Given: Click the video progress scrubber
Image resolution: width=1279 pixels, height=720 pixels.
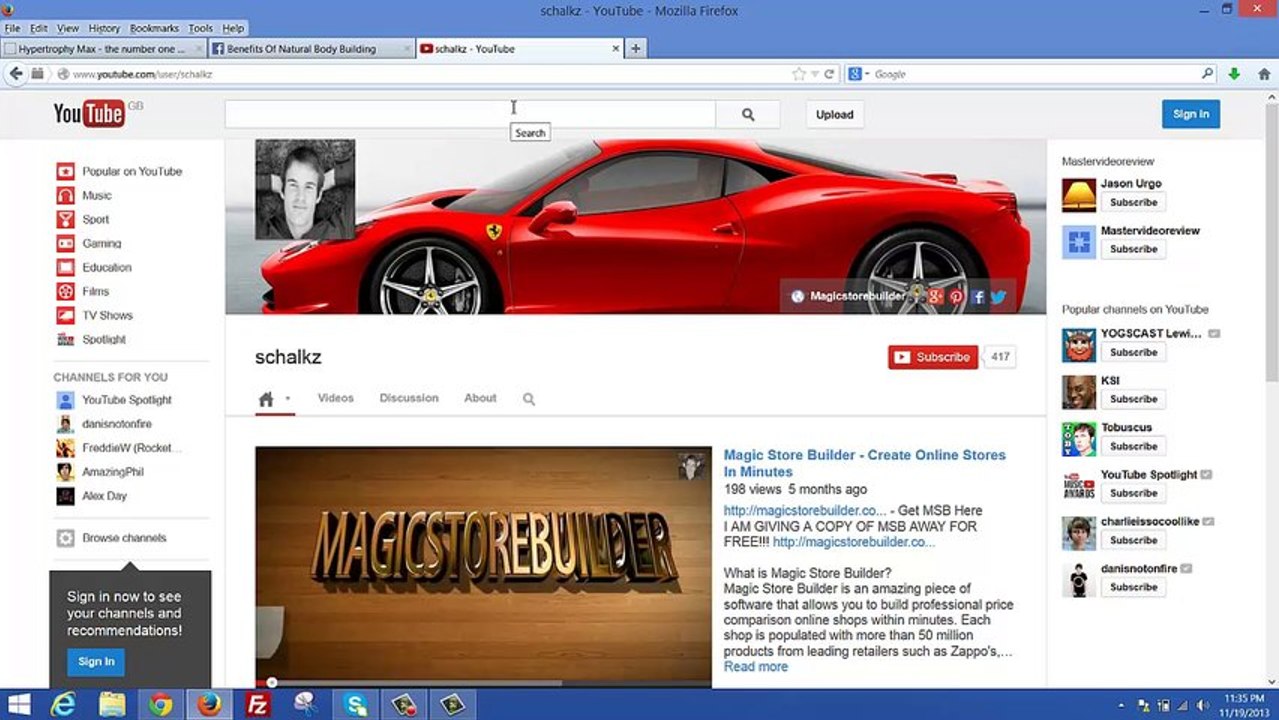Looking at the screenshot, I should click(x=271, y=683).
